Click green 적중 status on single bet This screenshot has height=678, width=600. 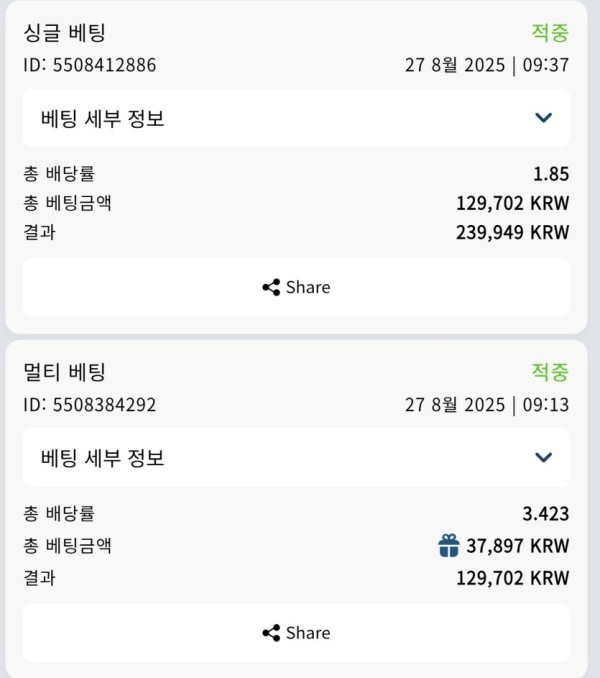point(550,33)
